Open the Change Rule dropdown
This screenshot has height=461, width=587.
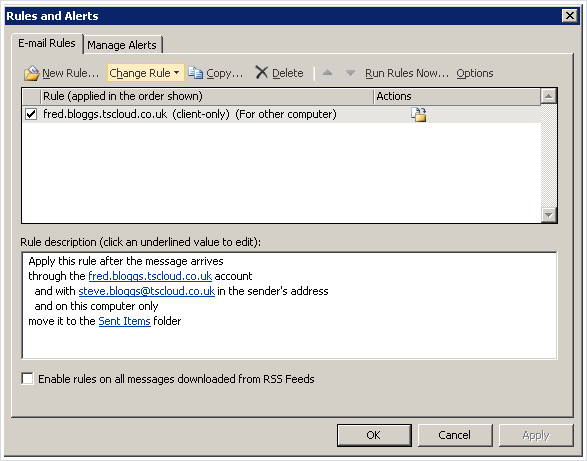tap(145, 73)
